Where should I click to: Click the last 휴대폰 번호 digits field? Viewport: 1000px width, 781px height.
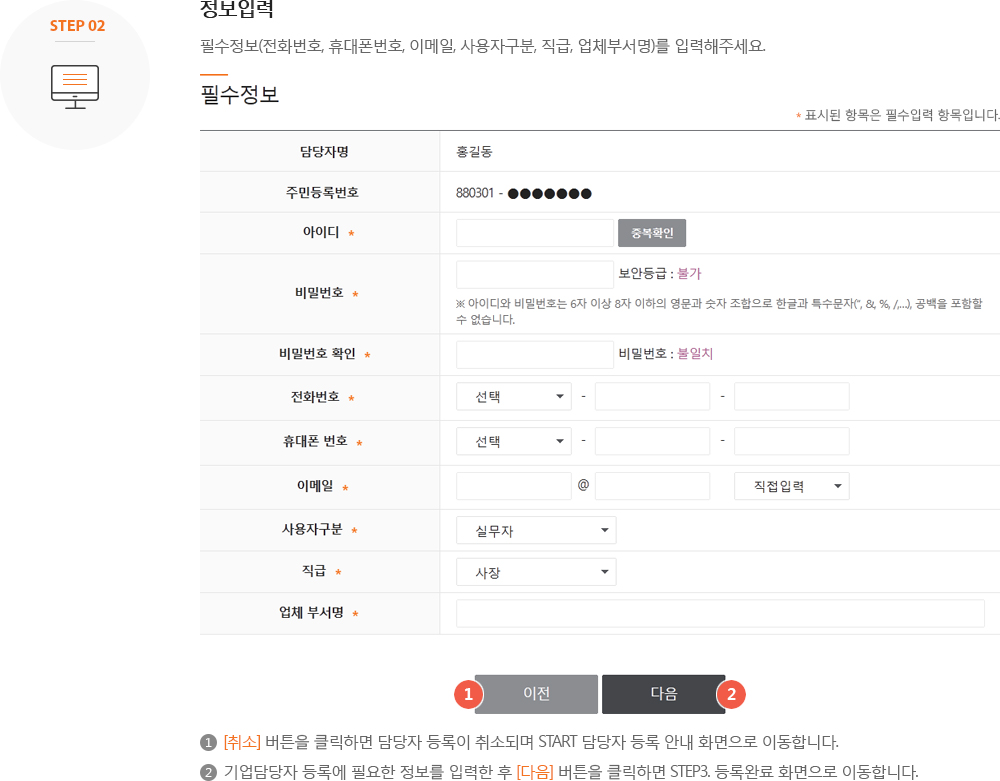point(791,440)
